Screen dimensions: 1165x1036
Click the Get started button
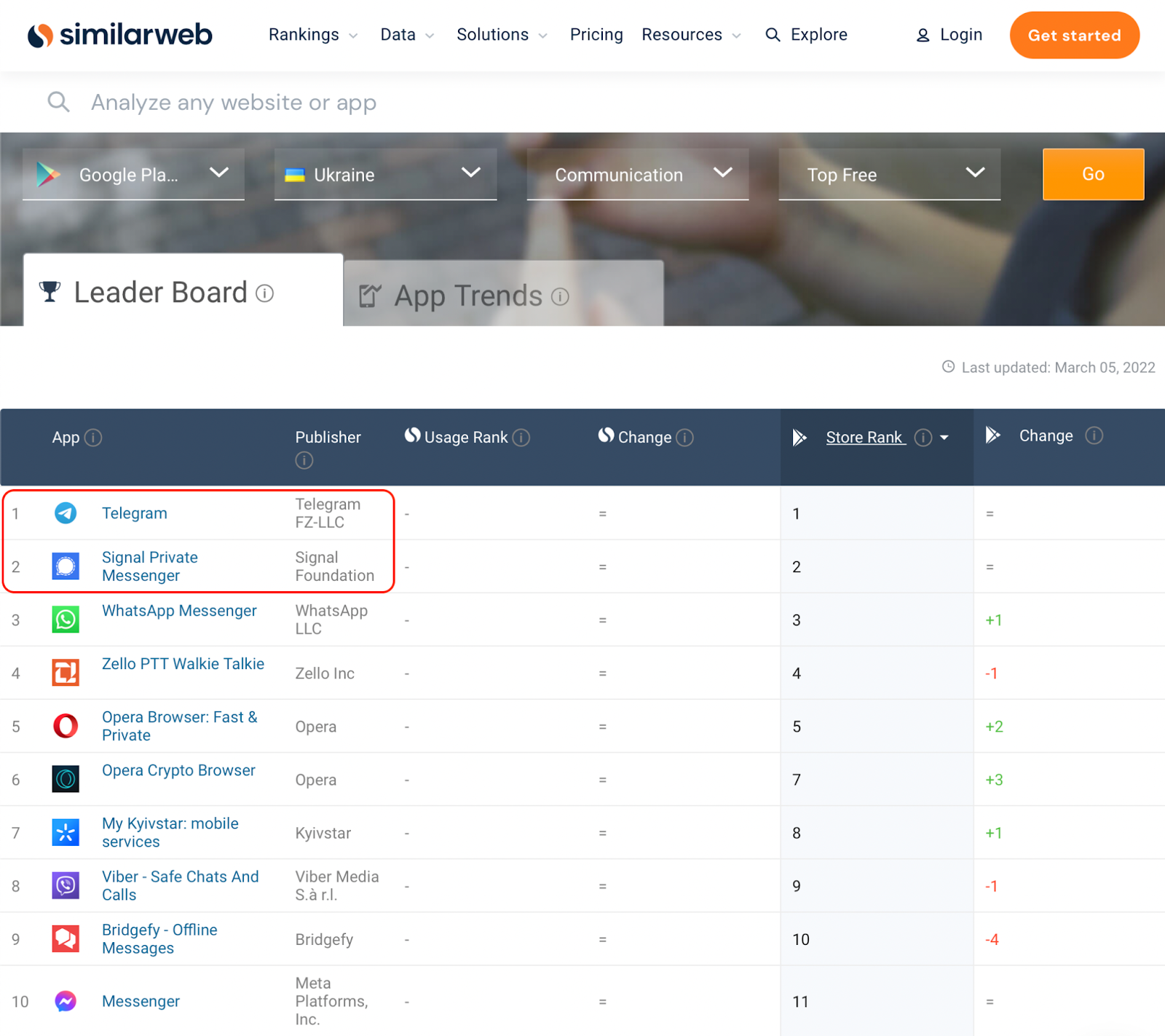coord(1075,35)
